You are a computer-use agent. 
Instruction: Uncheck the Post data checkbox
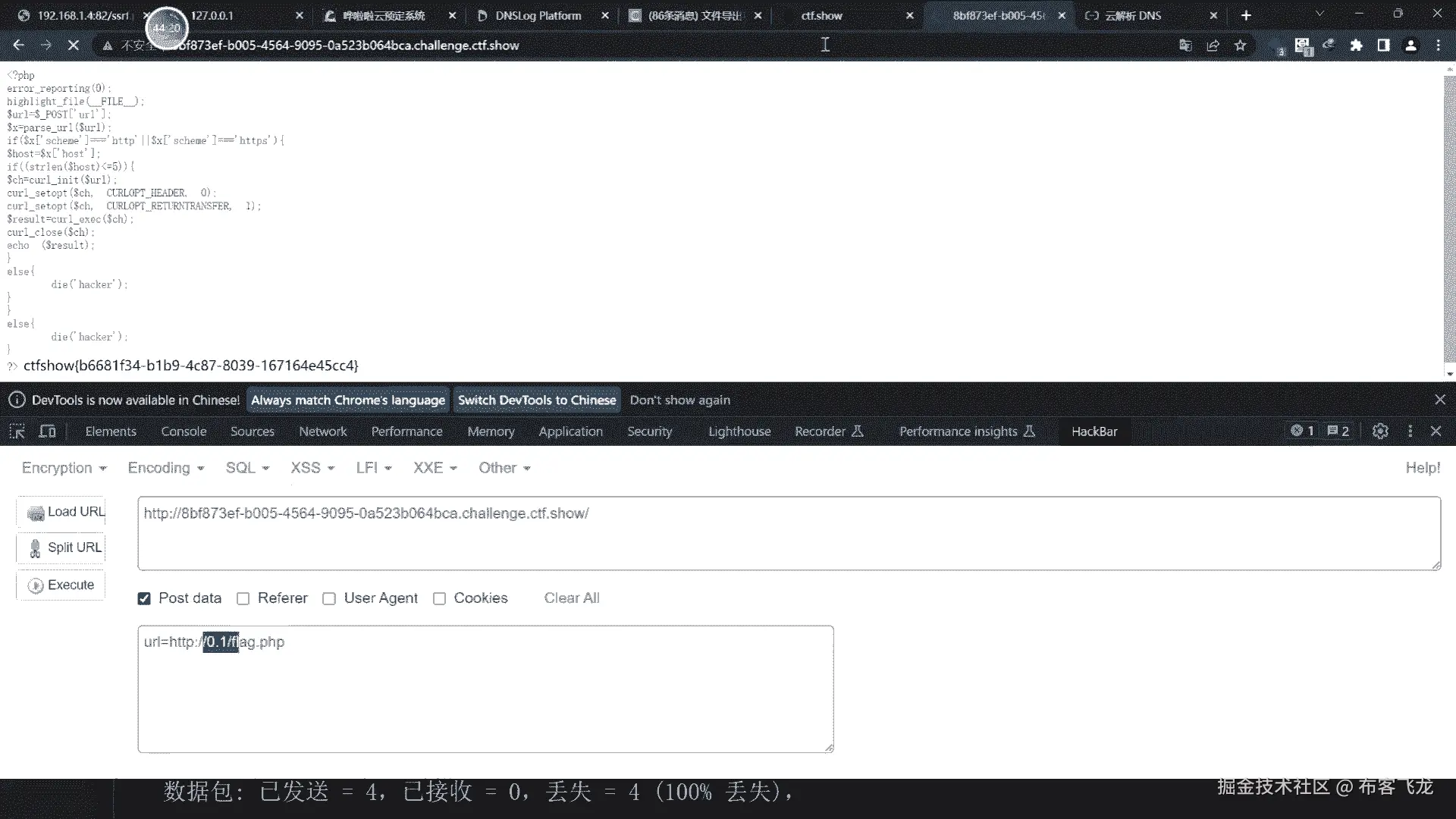(144, 598)
